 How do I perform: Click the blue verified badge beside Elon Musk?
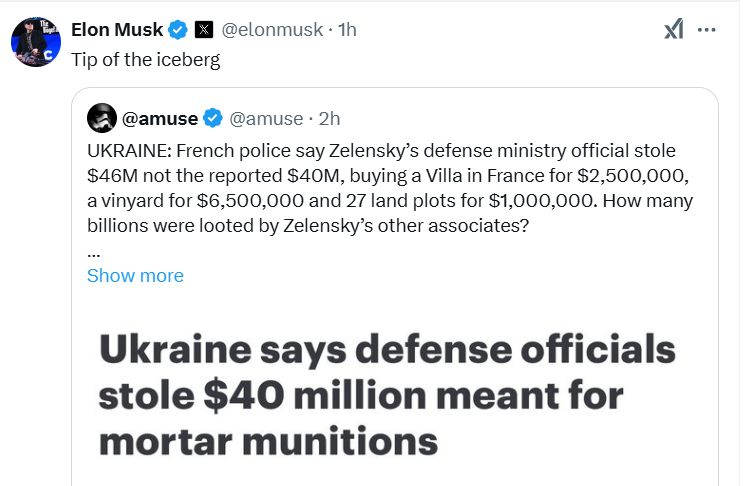tap(178, 30)
